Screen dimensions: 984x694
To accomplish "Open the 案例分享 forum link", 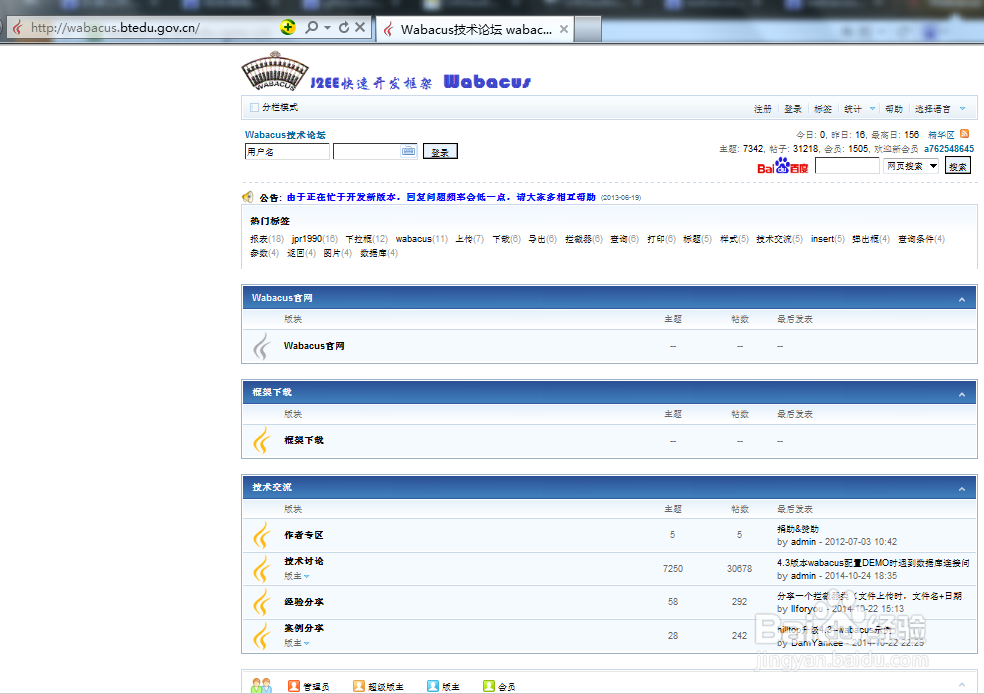I will pos(304,628).
